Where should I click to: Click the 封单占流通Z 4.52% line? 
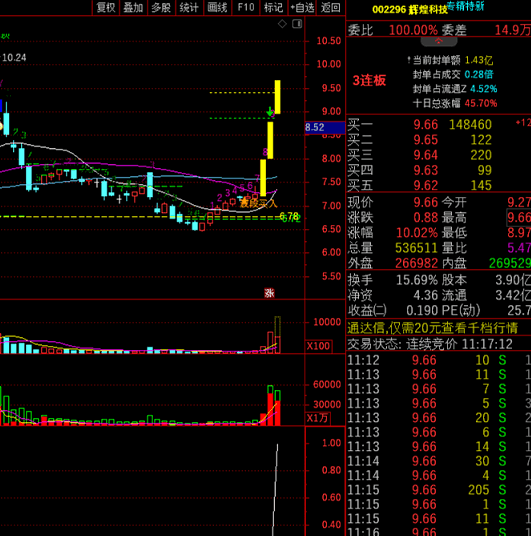455,89
